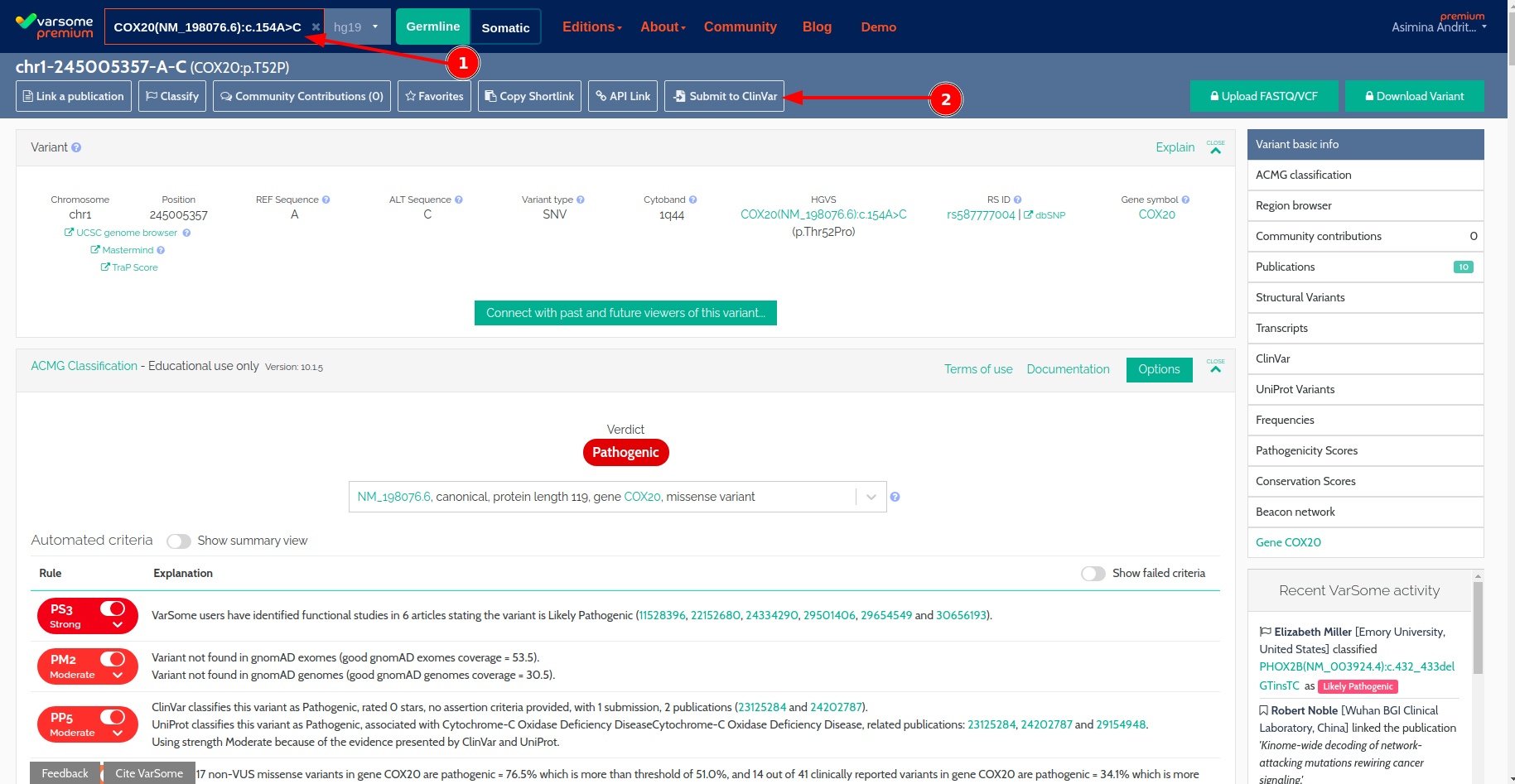Open the TraP Score link

129,267
